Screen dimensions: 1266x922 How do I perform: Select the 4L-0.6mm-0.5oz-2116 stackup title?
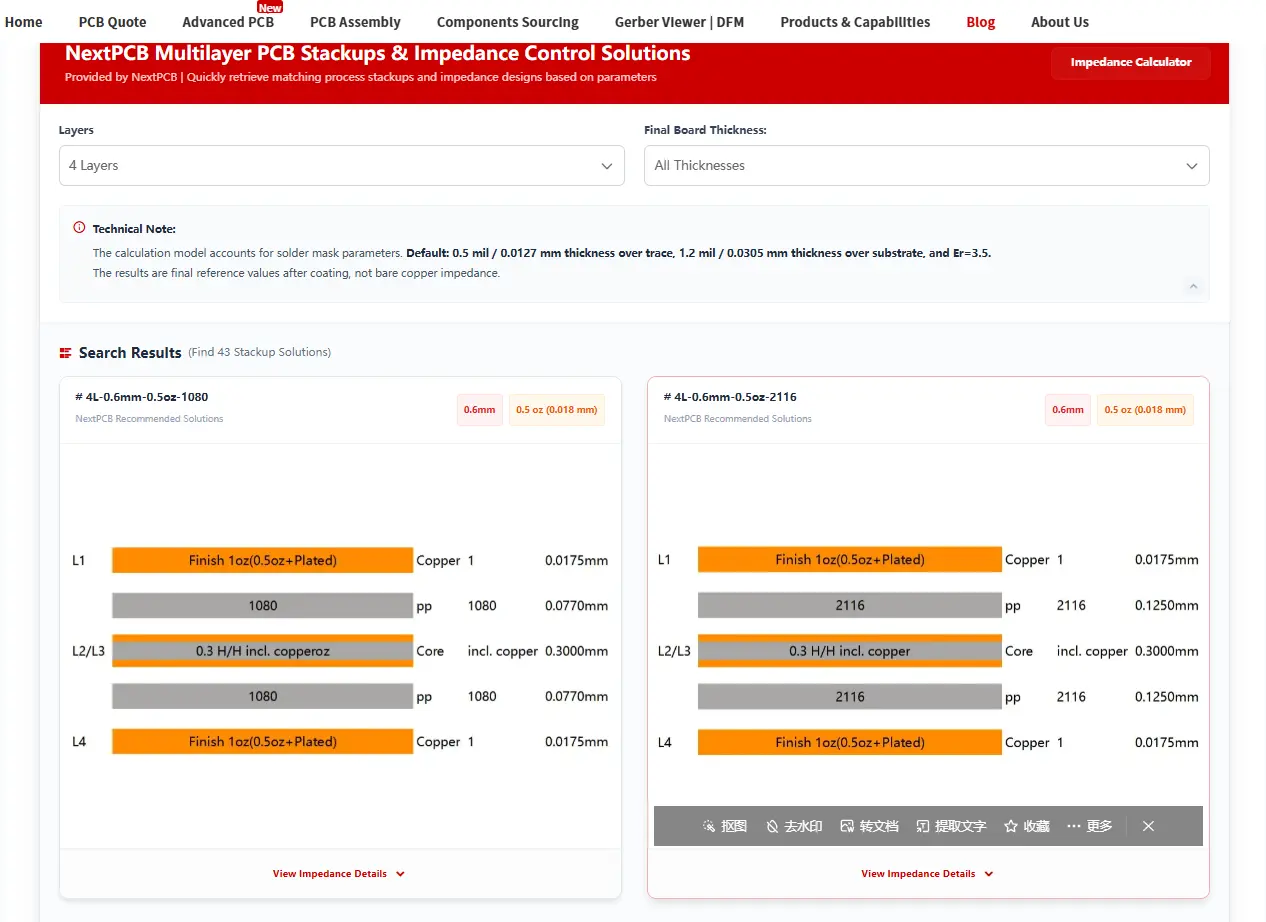click(730, 397)
